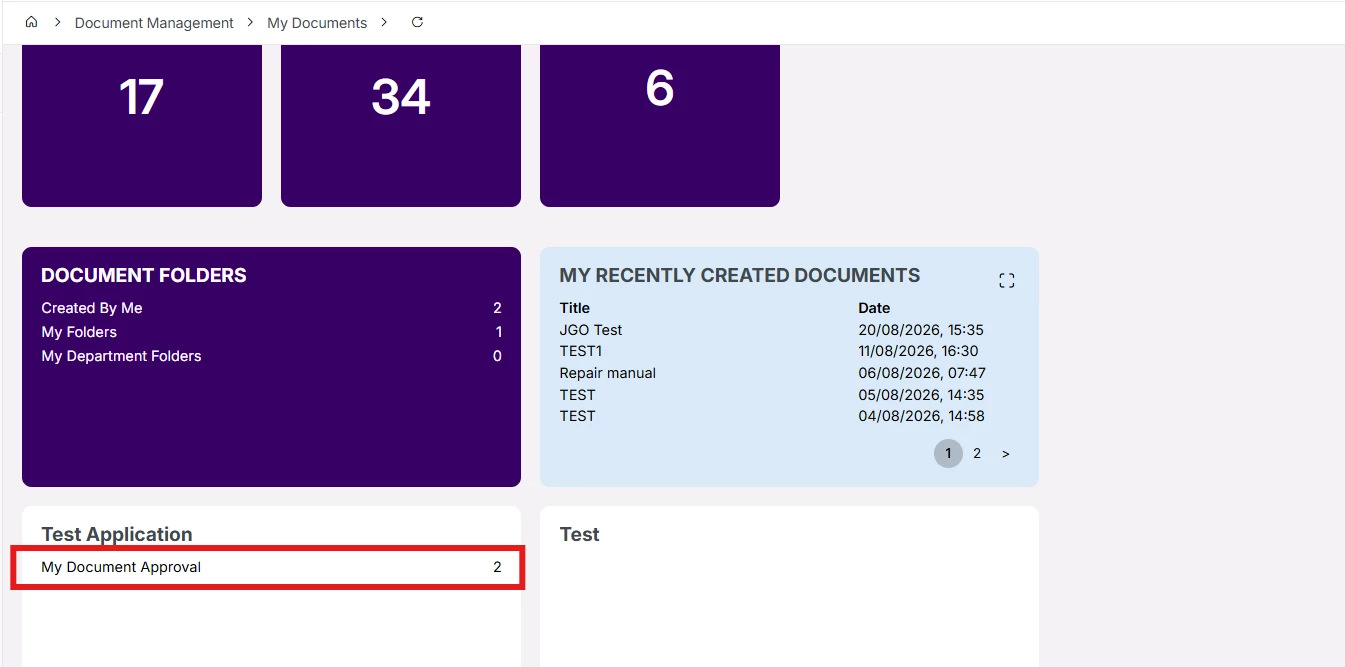
Task: Open Document Management breadcrumb
Action: click(x=154, y=23)
